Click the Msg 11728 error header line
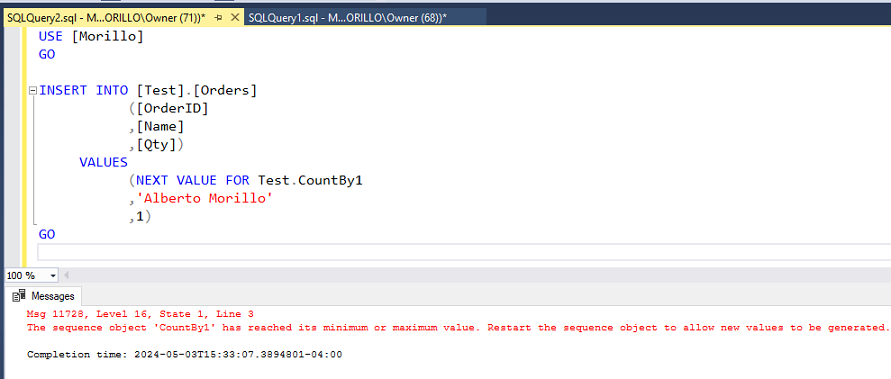The height and width of the screenshot is (379, 891). tap(140, 314)
